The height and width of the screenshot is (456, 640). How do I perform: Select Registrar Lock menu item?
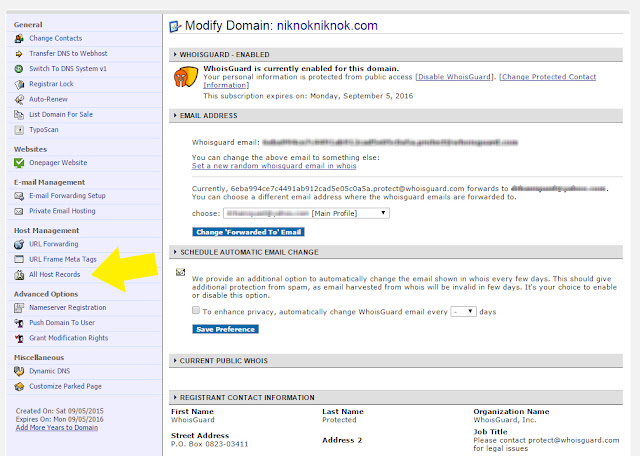coord(51,84)
